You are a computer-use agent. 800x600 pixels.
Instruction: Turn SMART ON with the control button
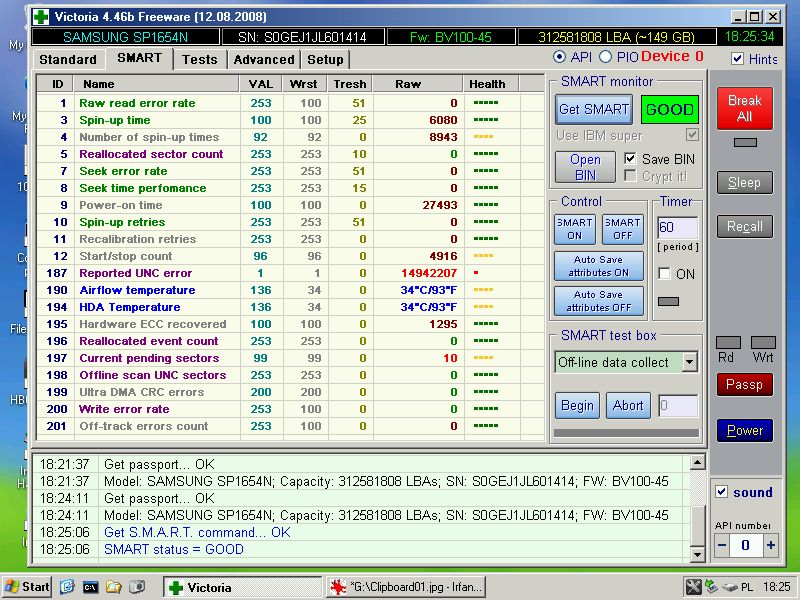(574, 229)
